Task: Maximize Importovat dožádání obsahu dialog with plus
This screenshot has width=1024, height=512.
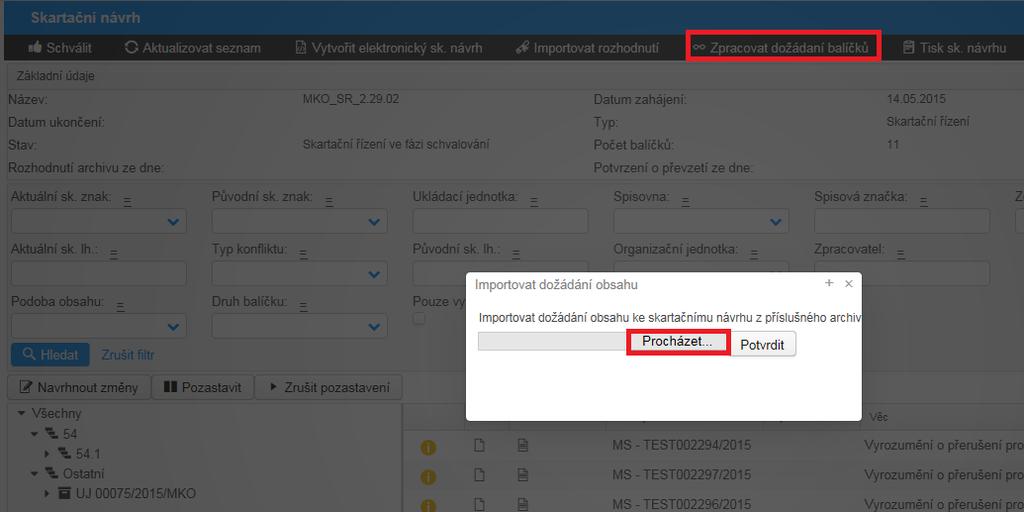Action: [x=829, y=283]
